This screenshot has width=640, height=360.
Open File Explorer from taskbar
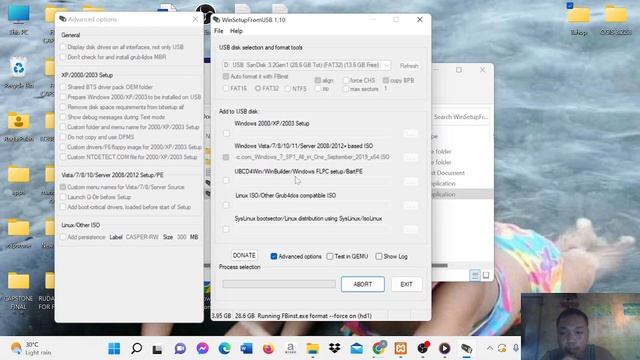313,348
